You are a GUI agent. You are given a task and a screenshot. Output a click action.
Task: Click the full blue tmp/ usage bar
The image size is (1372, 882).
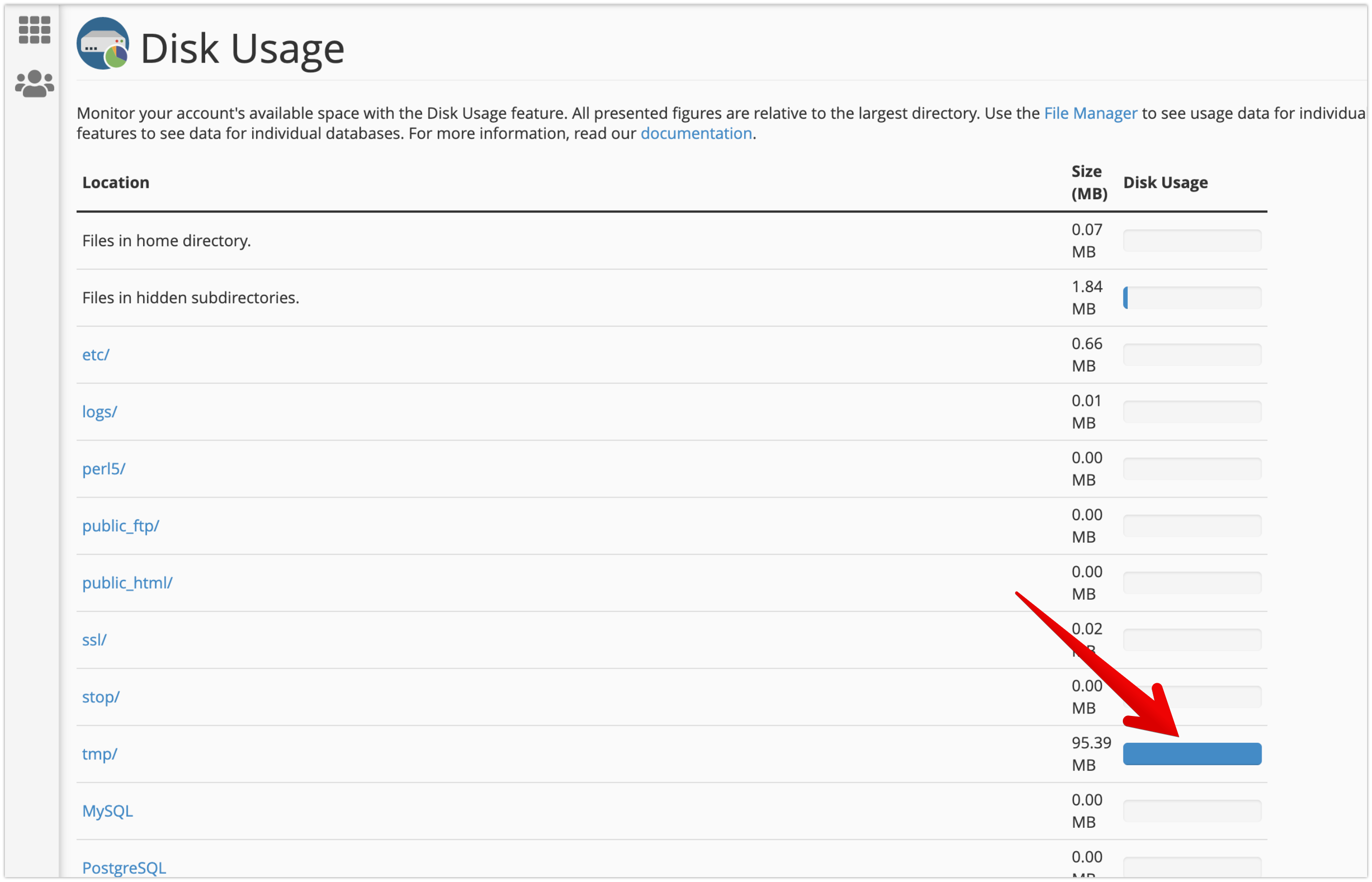(1192, 754)
